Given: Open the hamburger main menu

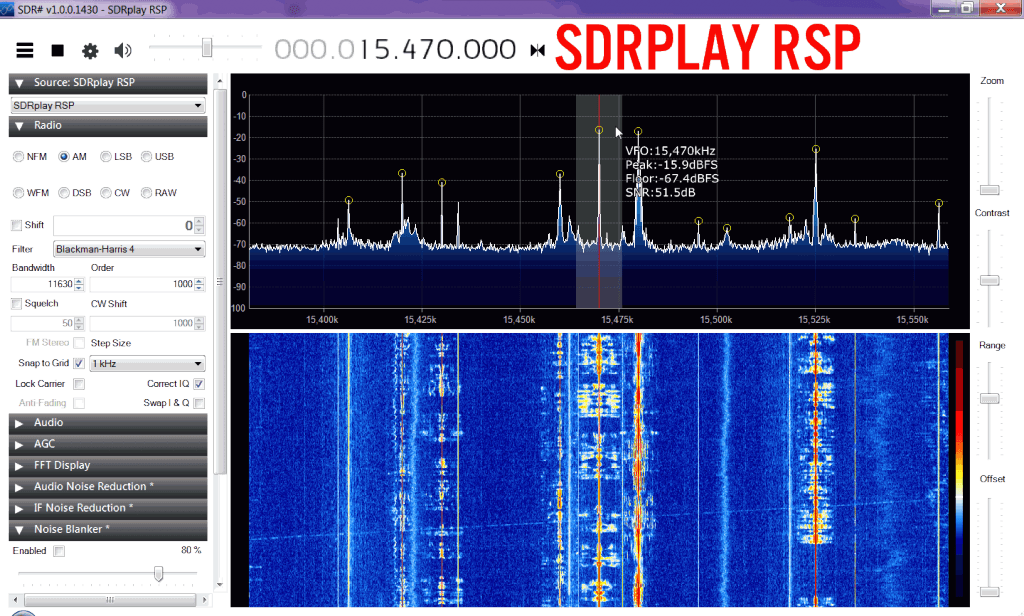Looking at the screenshot, I should click(25, 50).
